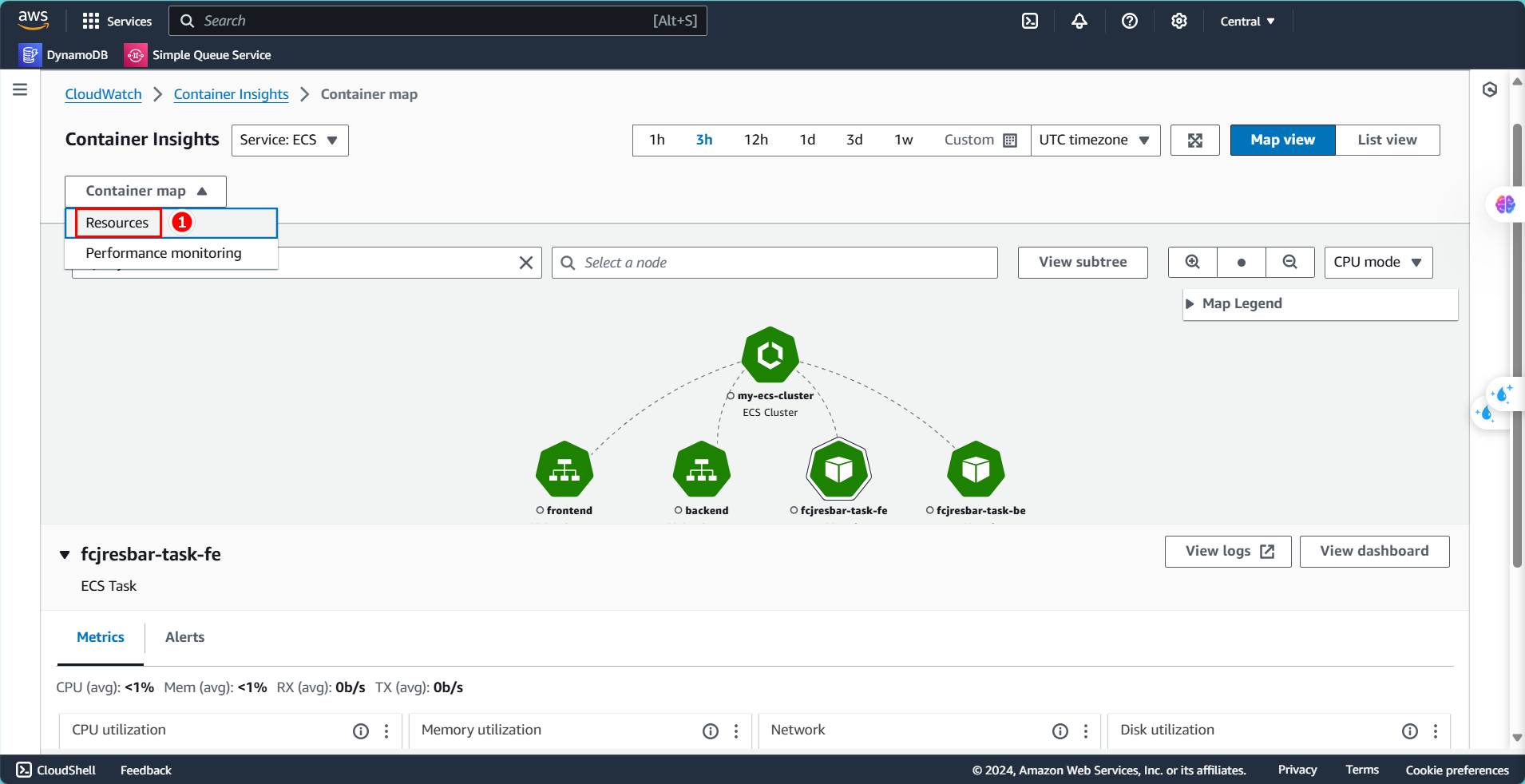Collapse the Container map dropdown

(x=145, y=191)
